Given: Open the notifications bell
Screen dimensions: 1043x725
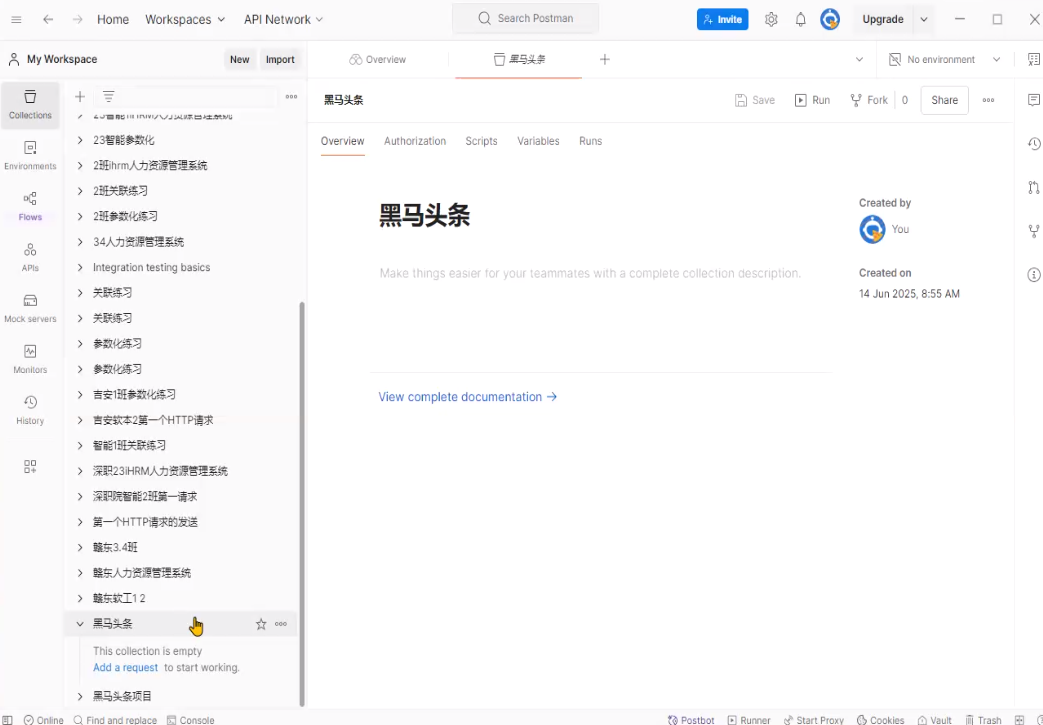Looking at the screenshot, I should tap(801, 19).
